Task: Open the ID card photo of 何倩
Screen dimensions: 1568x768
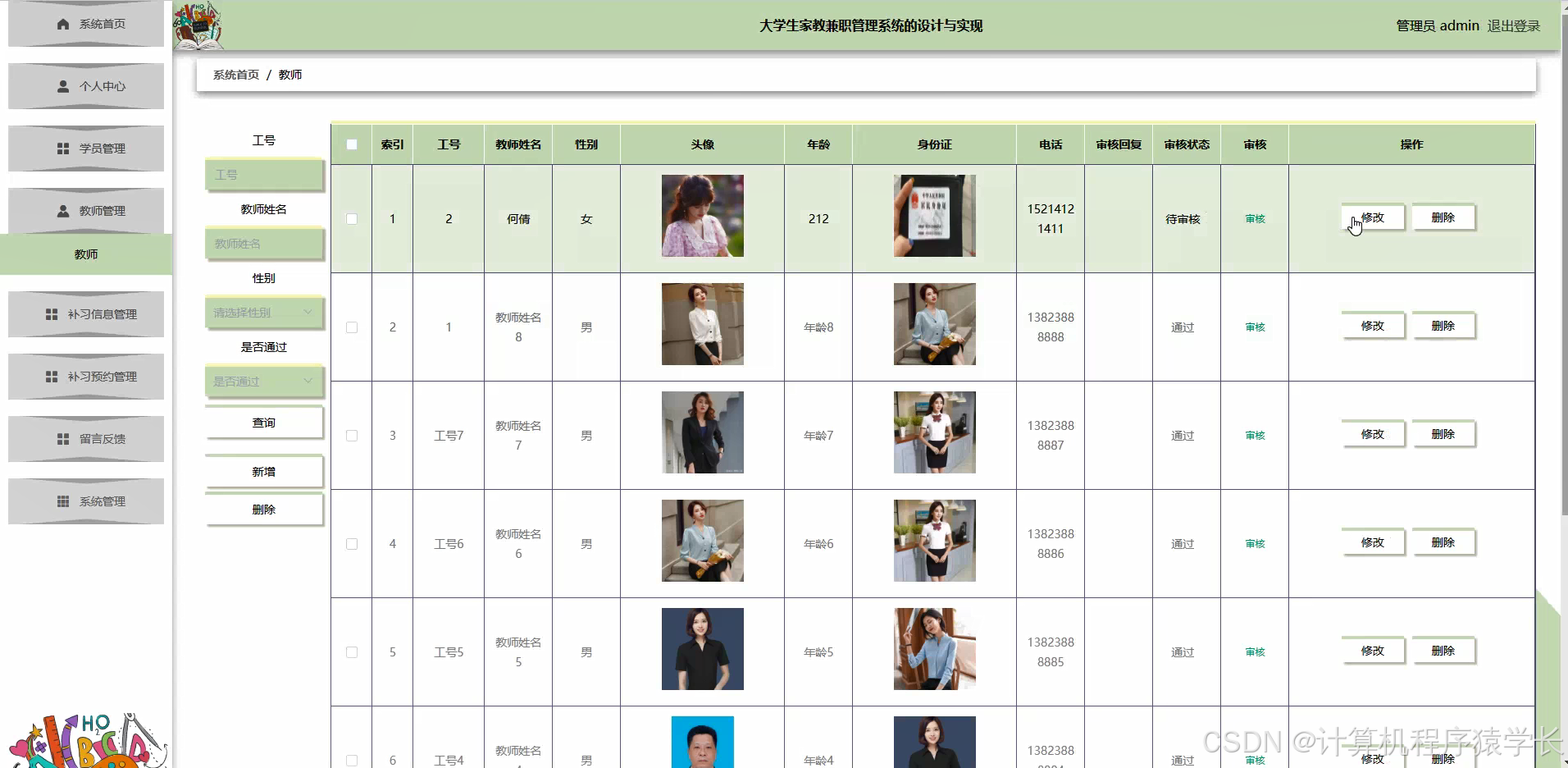Action: coord(935,216)
